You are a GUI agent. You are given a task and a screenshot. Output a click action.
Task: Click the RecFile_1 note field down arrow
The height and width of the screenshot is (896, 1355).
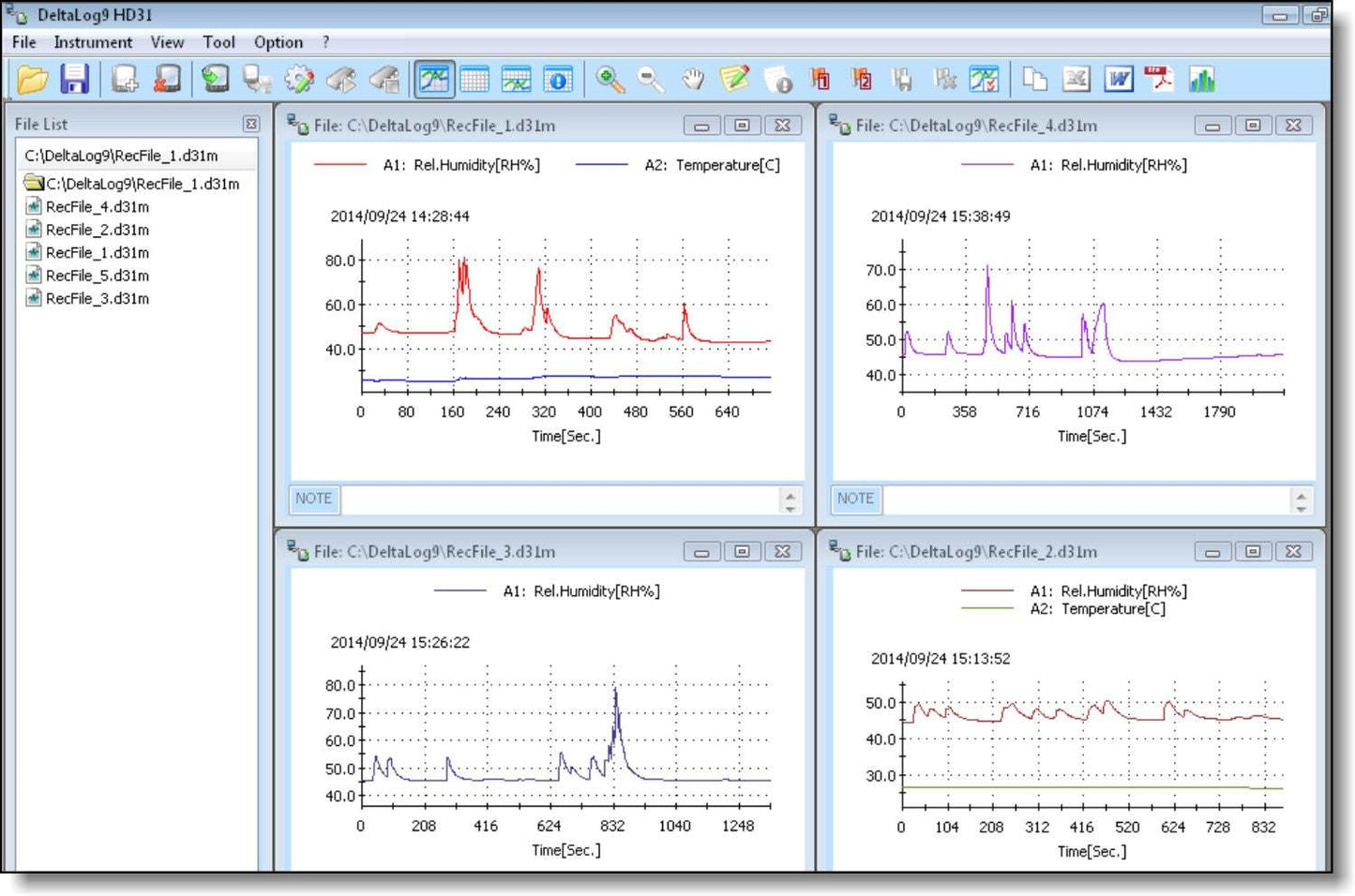click(x=790, y=507)
